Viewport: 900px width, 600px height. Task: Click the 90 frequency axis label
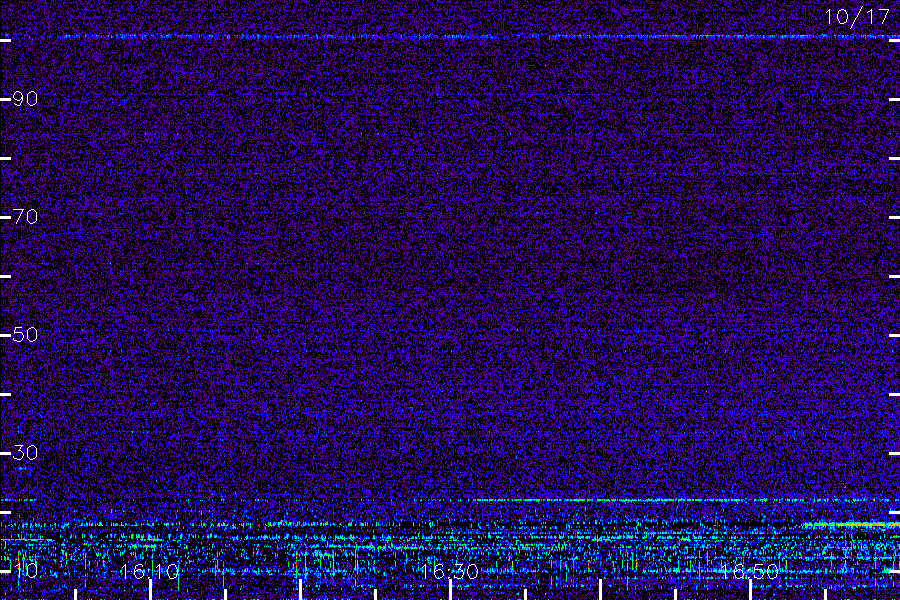(x=25, y=99)
